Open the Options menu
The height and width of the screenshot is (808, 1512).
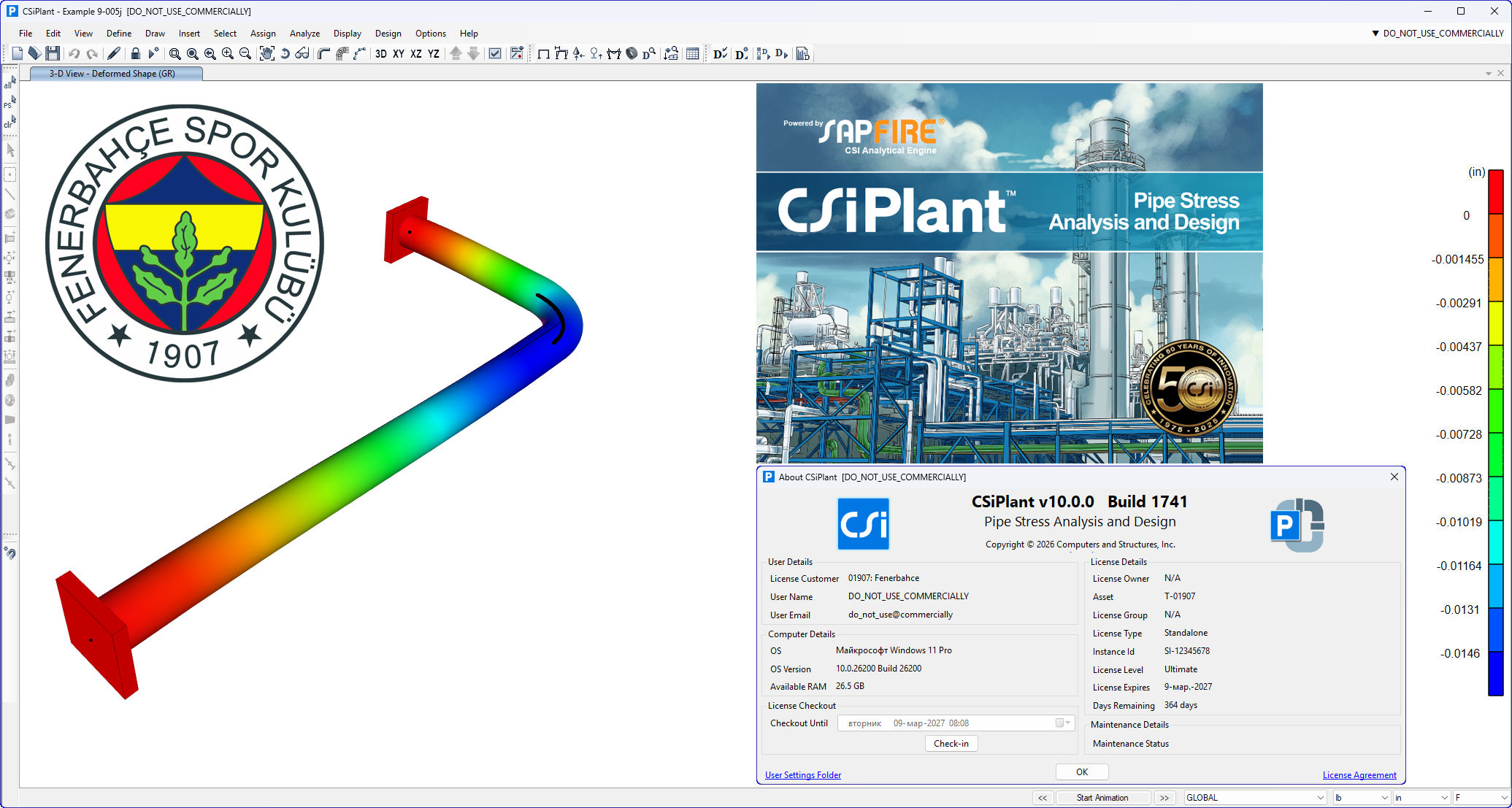pyautogui.click(x=431, y=33)
